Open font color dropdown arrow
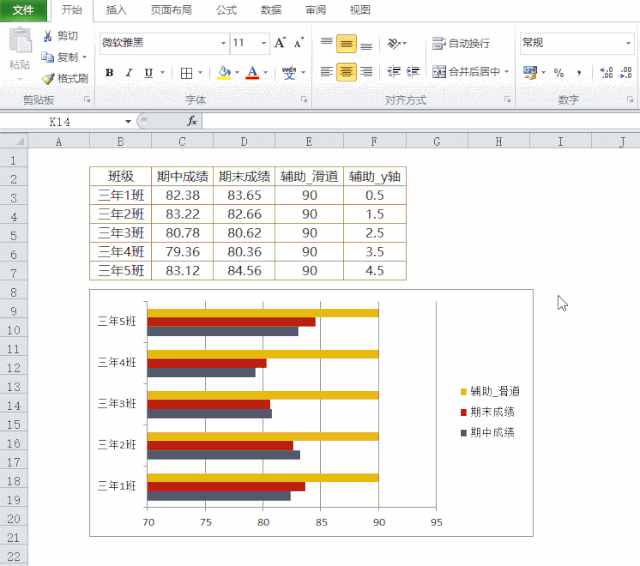640x566 pixels. click(x=265, y=73)
